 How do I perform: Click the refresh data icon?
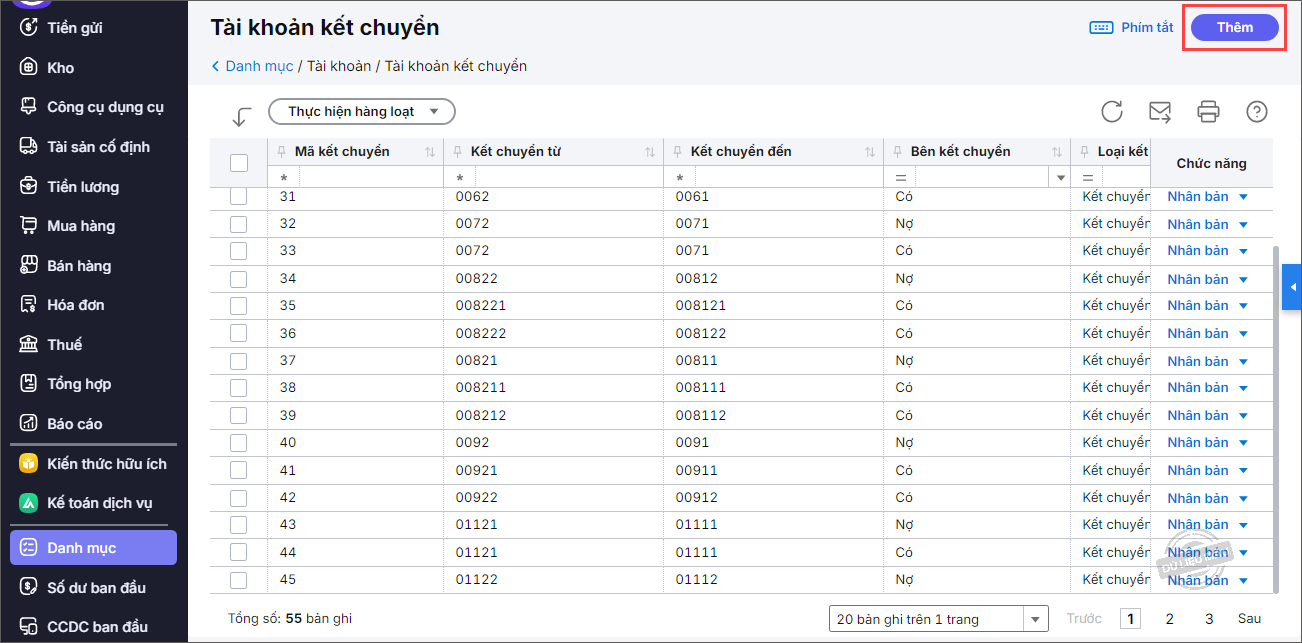[x=1112, y=111]
